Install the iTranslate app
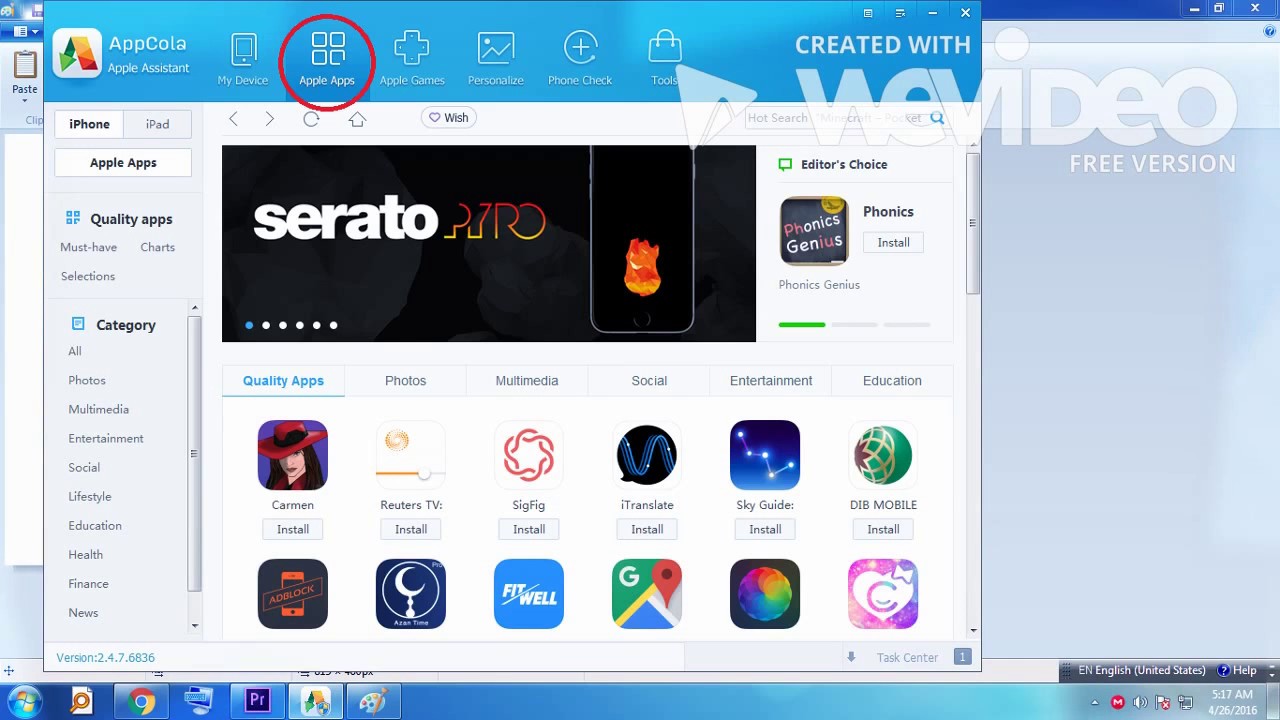Image resolution: width=1280 pixels, height=720 pixels. (647, 529)
